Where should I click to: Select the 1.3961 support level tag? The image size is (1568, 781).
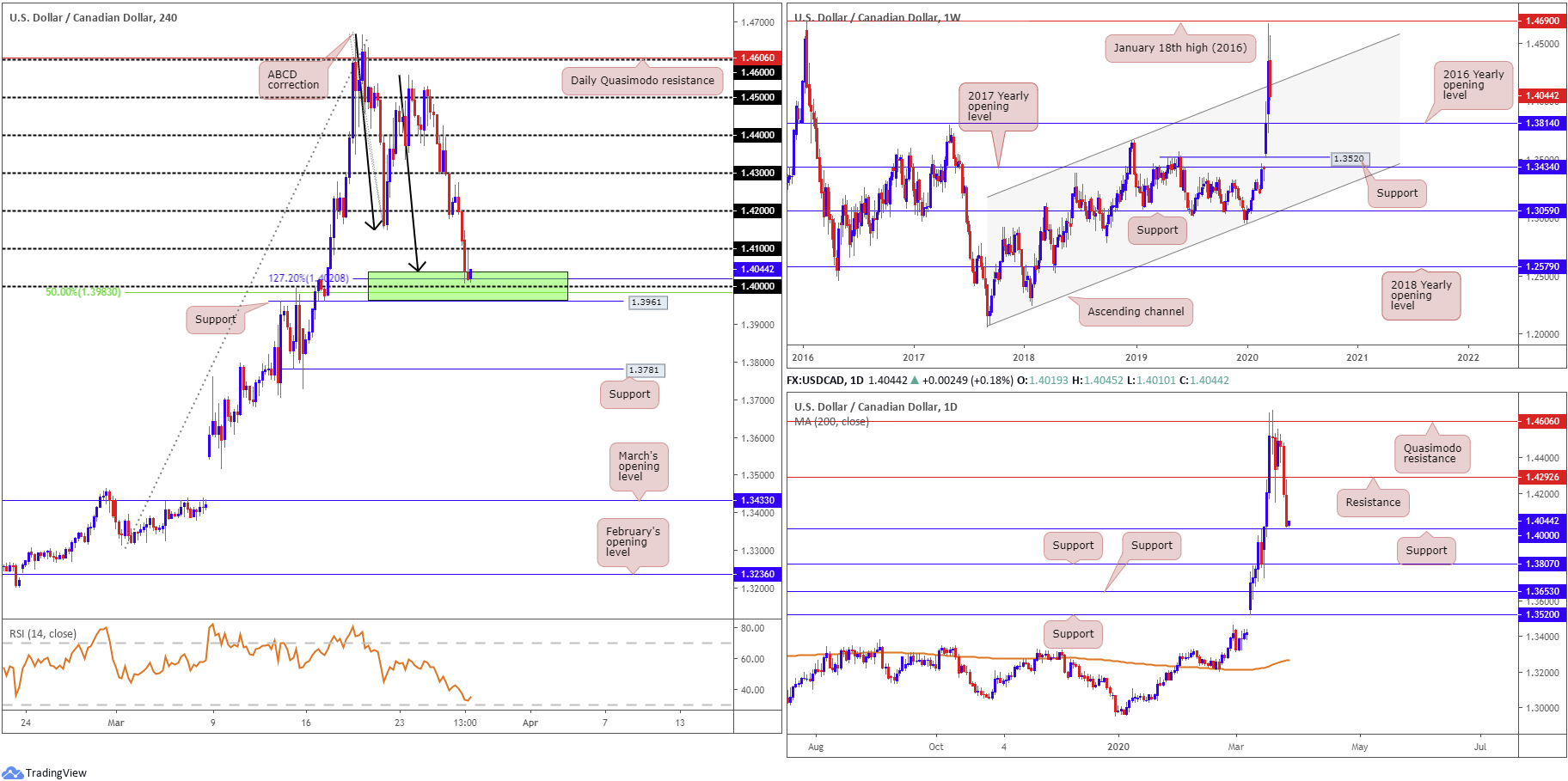646,302
